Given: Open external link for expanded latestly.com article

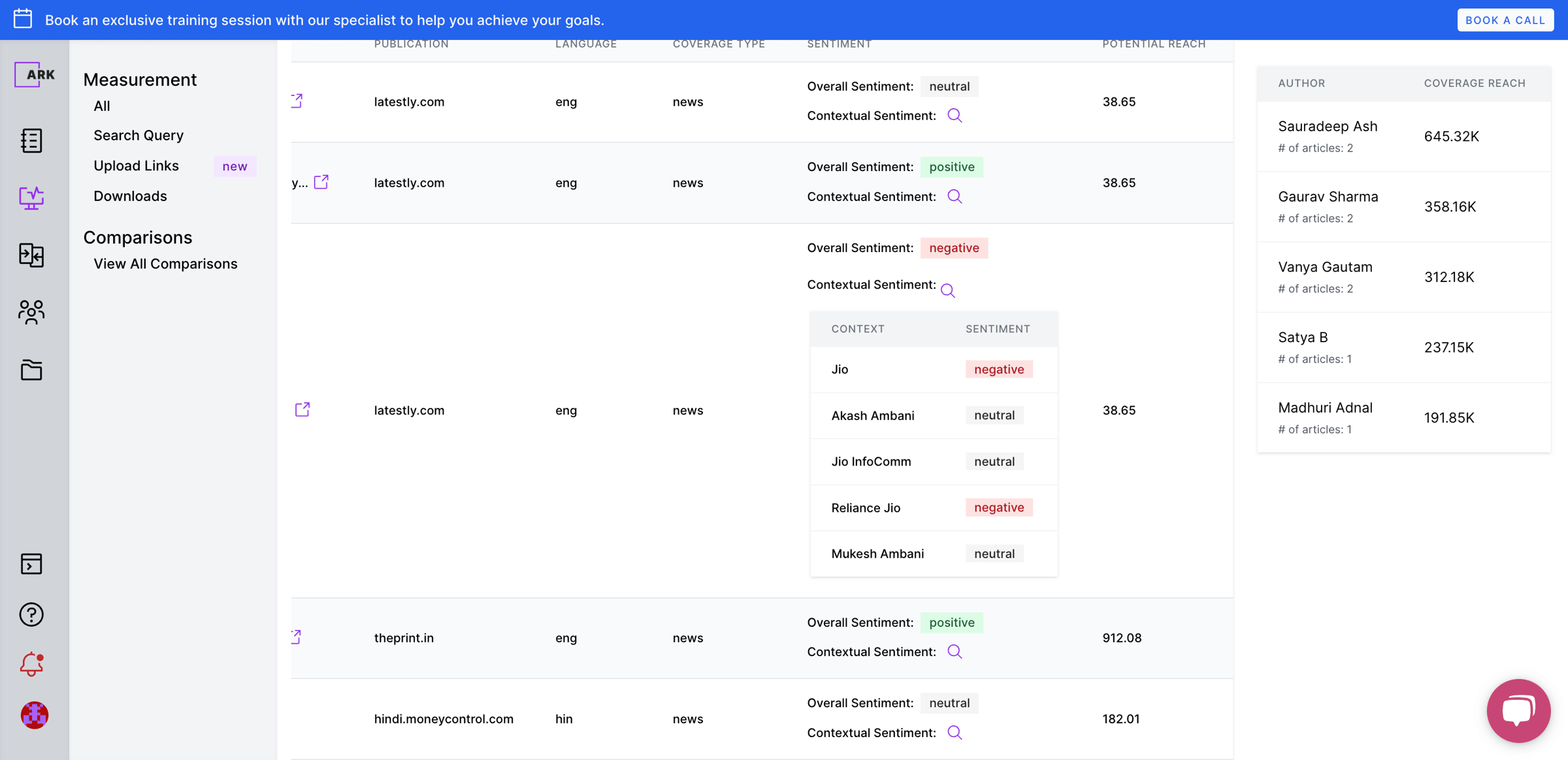Looking at the screenshot, I should (302, 409).
